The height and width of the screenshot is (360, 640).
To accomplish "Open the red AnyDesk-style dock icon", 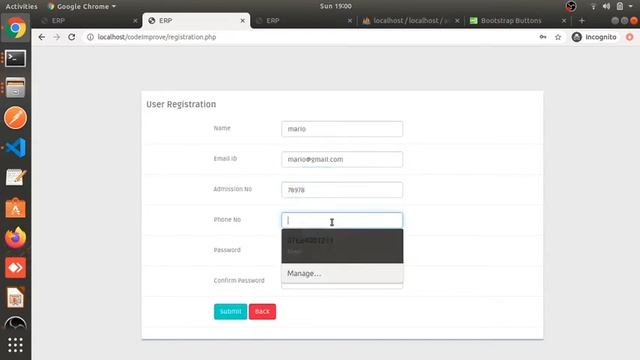I will tap(16, 268).
